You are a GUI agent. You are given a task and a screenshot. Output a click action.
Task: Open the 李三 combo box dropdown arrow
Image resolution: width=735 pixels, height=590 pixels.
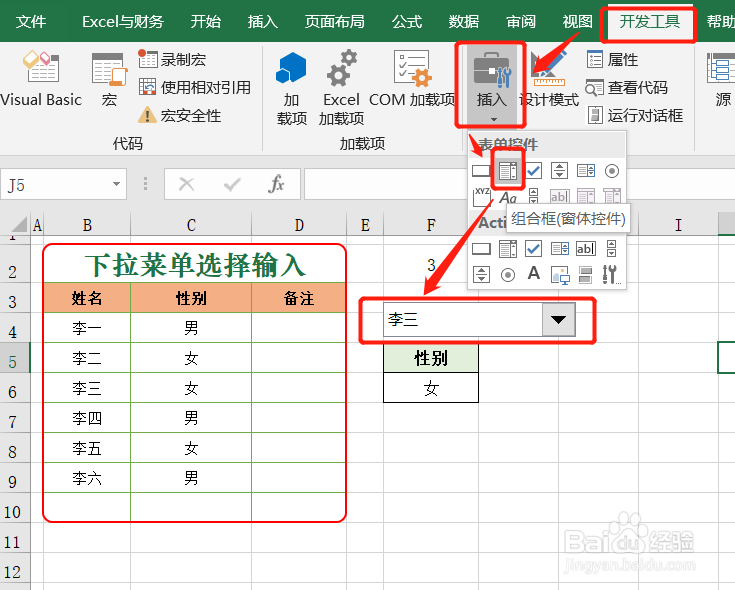(558, 320)
